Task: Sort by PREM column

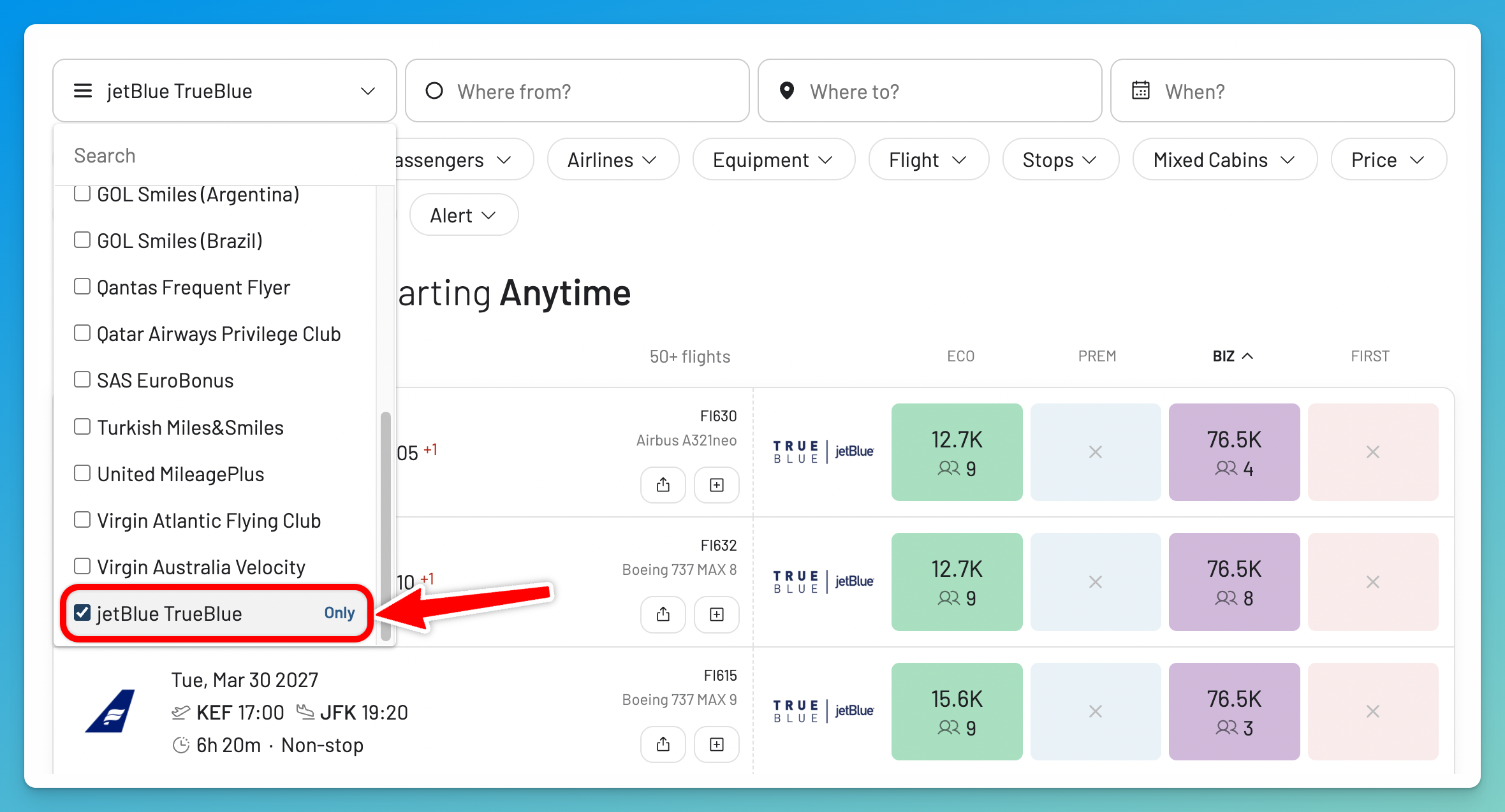Action: [x=1097, y=356]
